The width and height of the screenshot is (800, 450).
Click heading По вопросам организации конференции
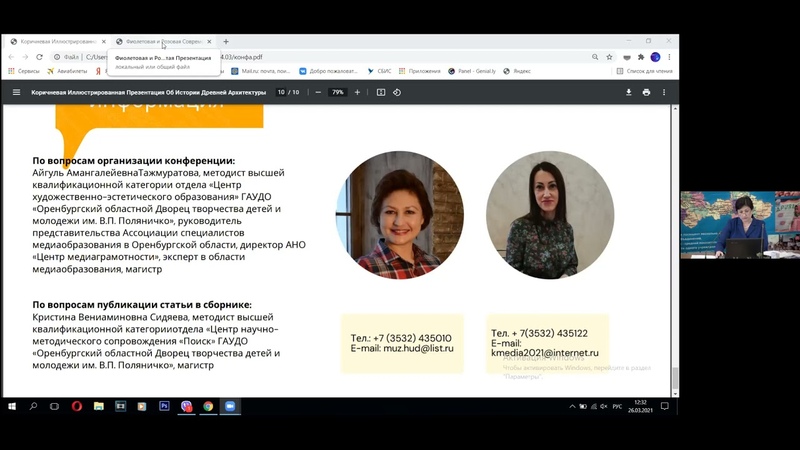tap(134, 161)
